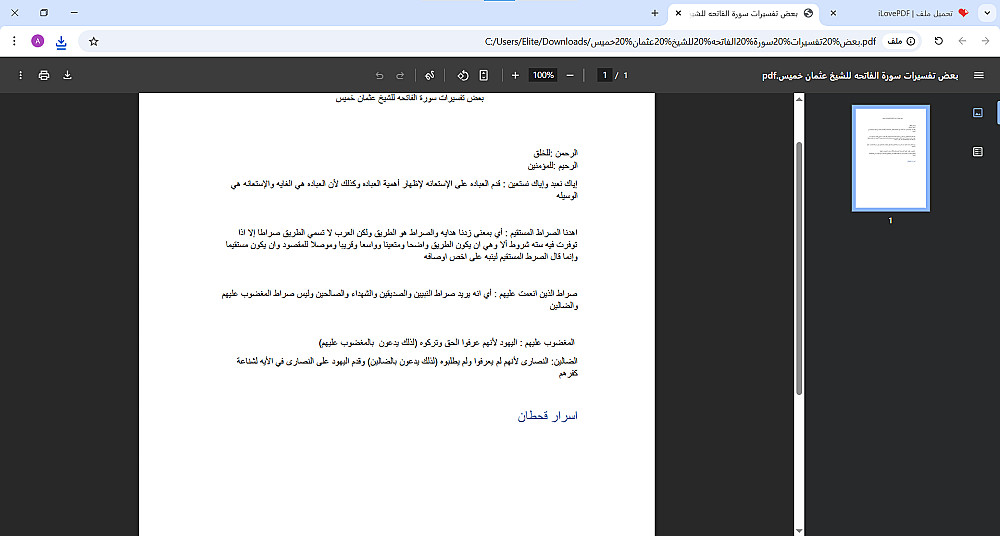Screen dimensions: 1000x536
Task: Click the ملف site info chip
Action: pyautogui.click(x=901, y=41)
